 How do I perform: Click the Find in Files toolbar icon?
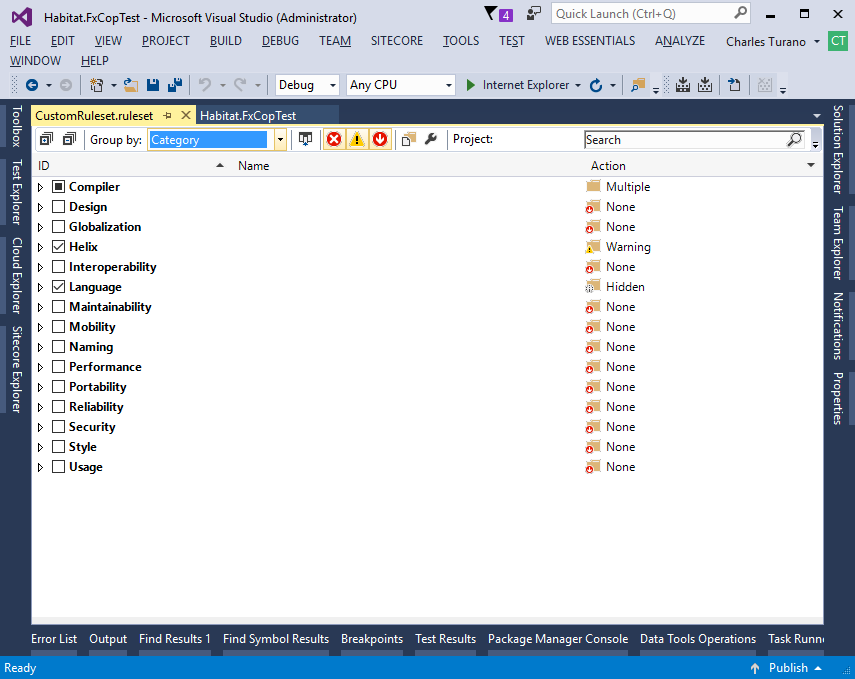click(x=638, y=85)
